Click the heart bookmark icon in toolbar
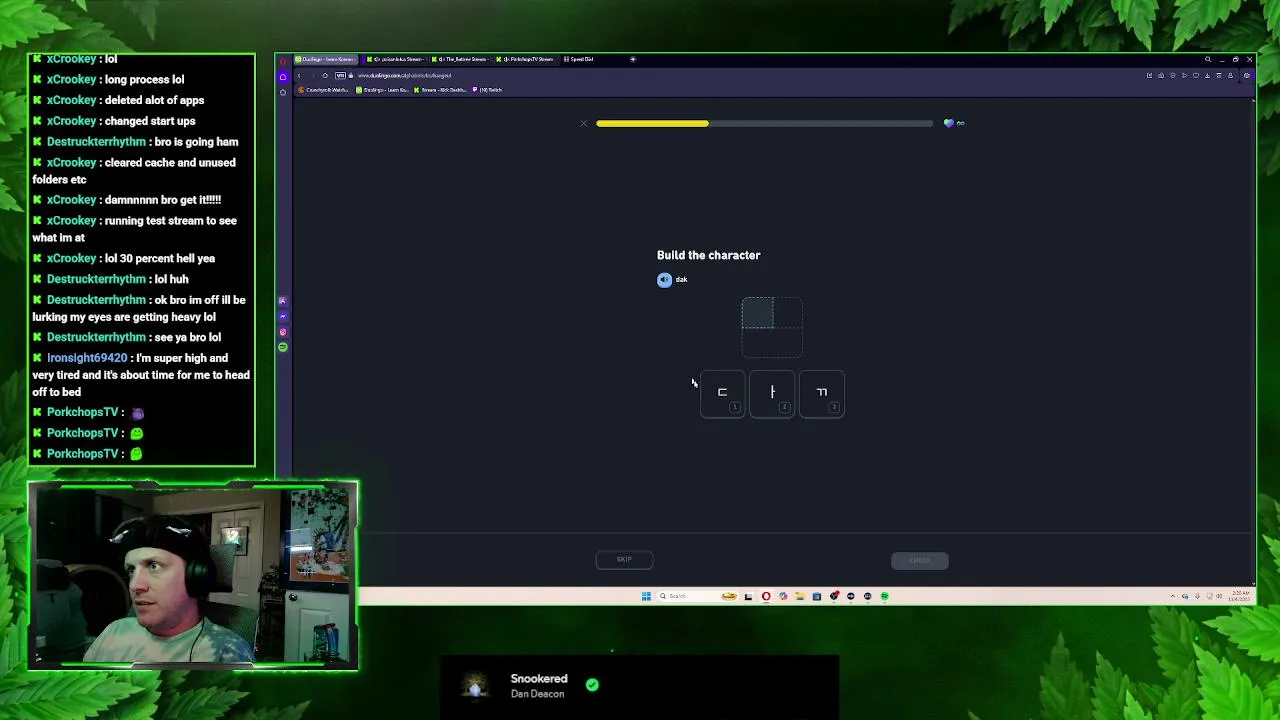This screenshot has width=1280, height=720. point(1196,76)
